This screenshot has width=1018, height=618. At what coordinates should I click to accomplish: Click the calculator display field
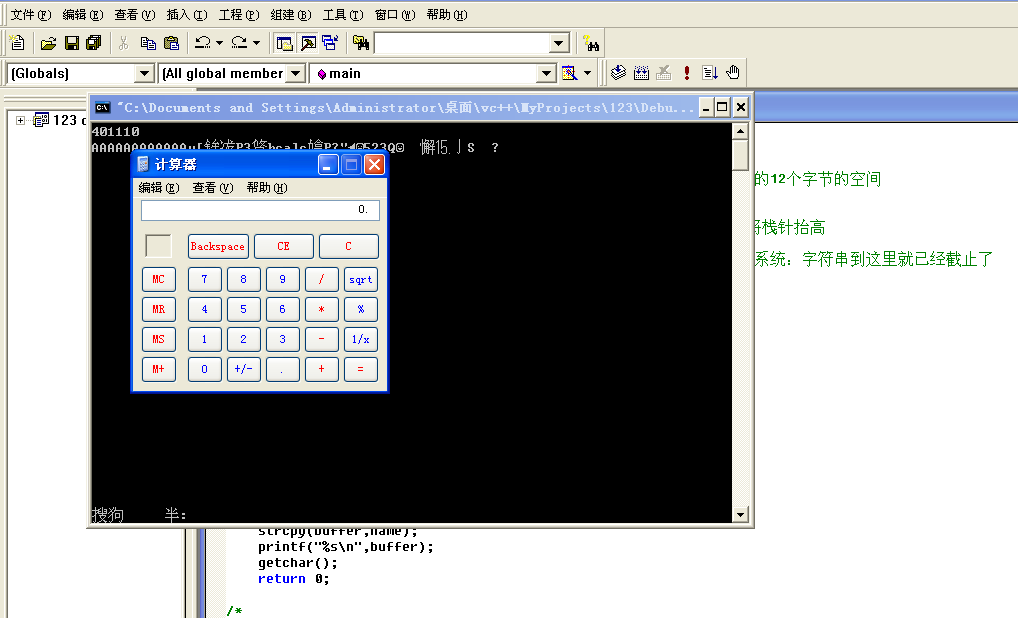click(260, 210)
